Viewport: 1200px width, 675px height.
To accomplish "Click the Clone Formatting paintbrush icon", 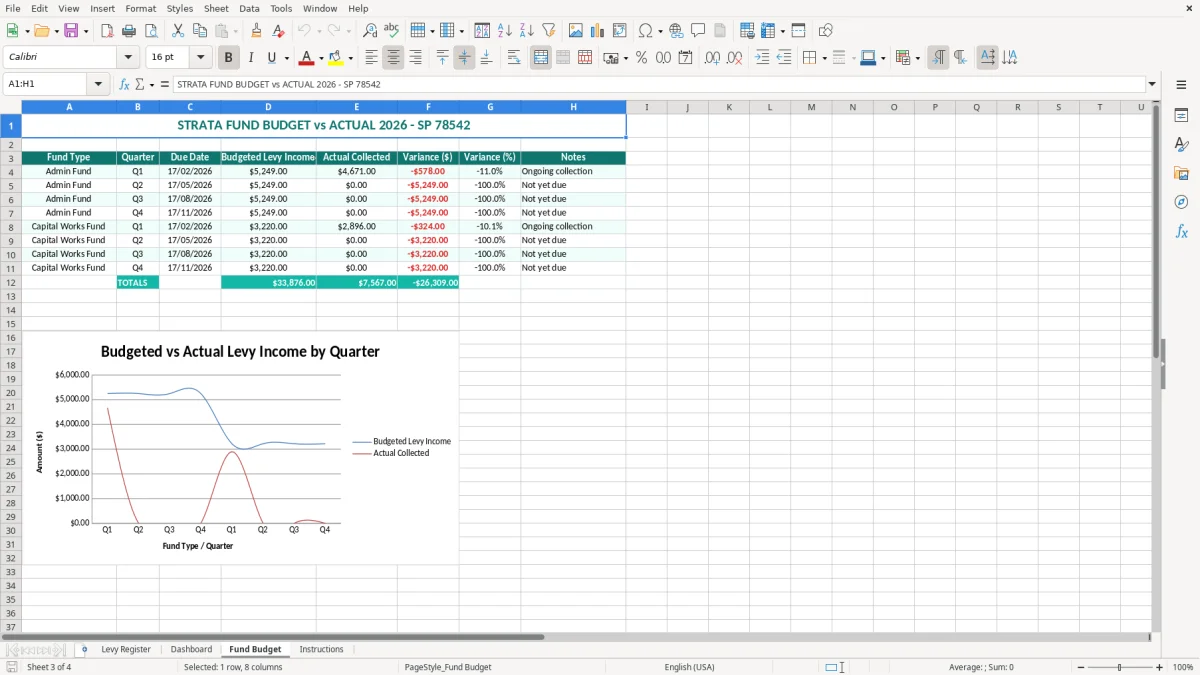I will pos(257,31).
